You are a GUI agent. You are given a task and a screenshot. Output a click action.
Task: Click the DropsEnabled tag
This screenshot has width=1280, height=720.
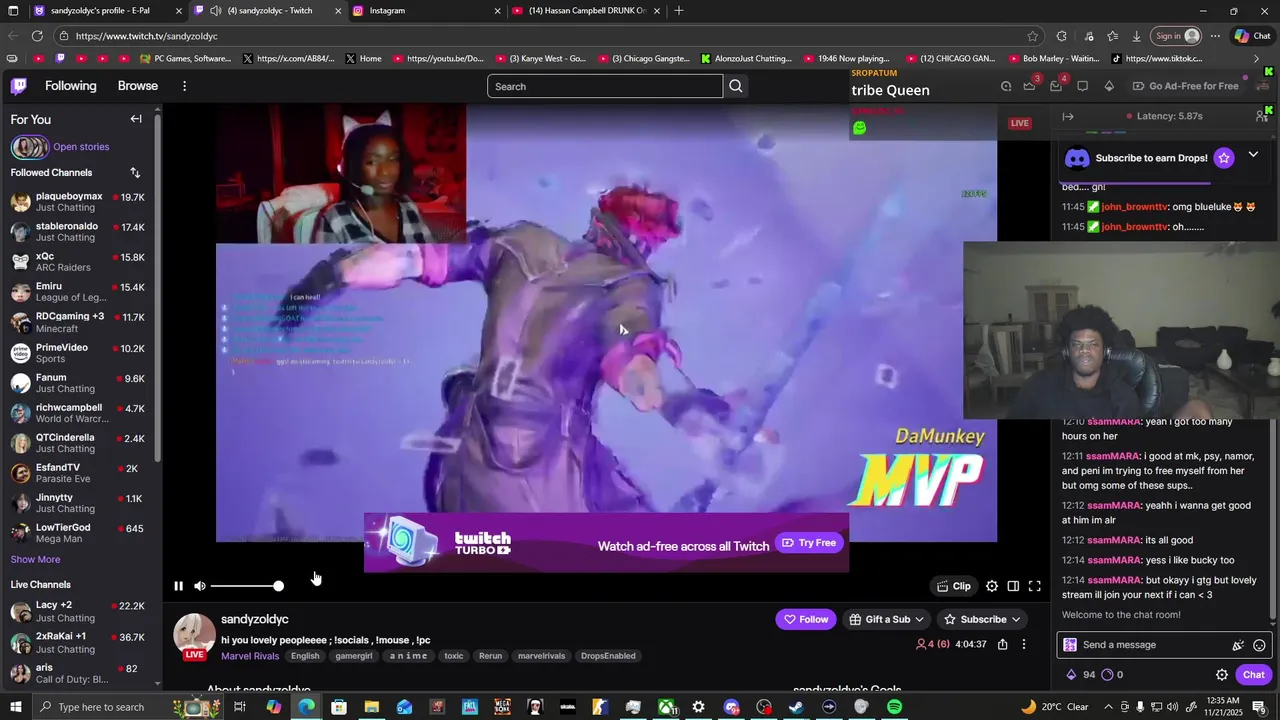[x=608, y=656]
